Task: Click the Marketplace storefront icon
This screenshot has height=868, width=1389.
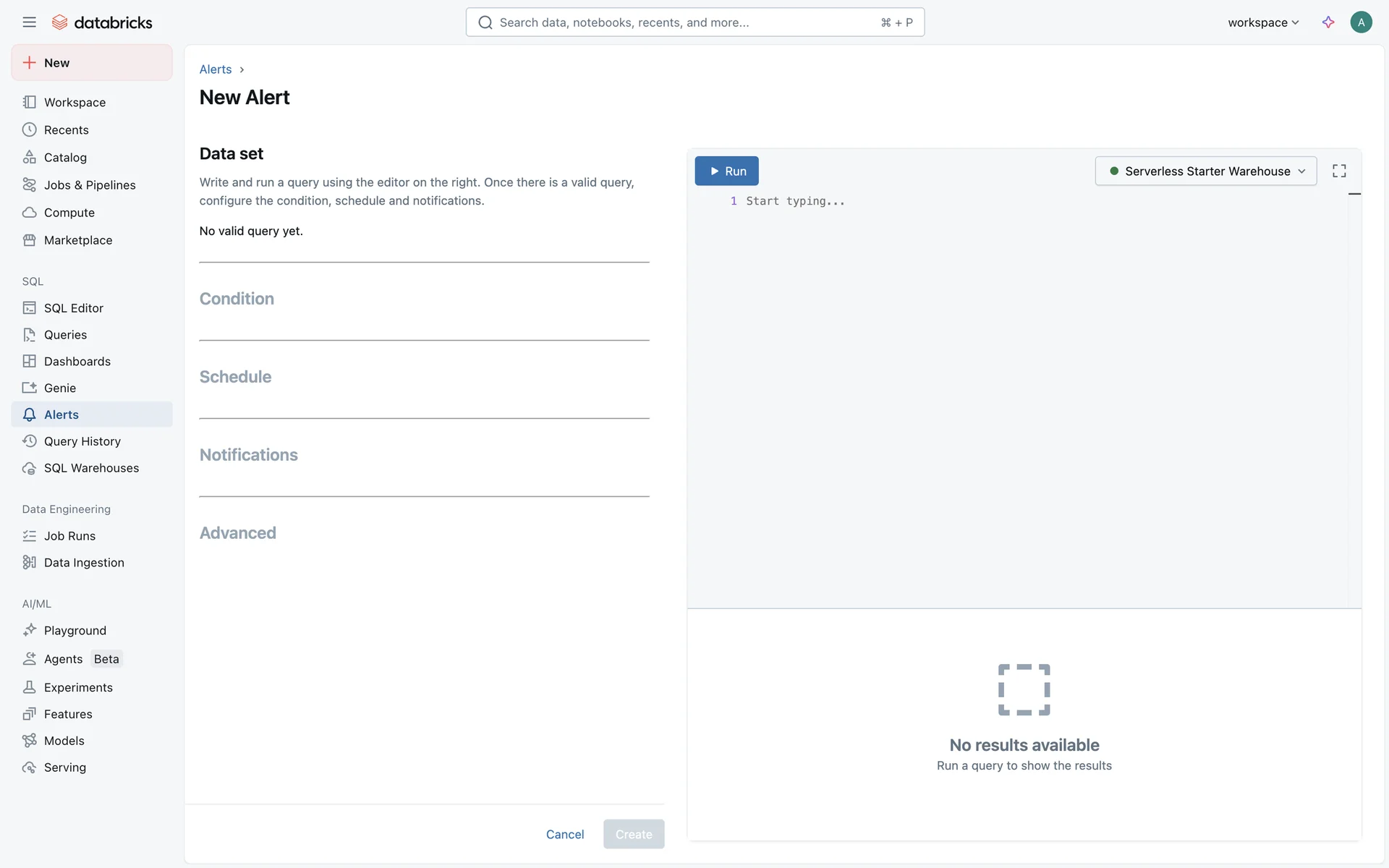Action: coord(29,240)
